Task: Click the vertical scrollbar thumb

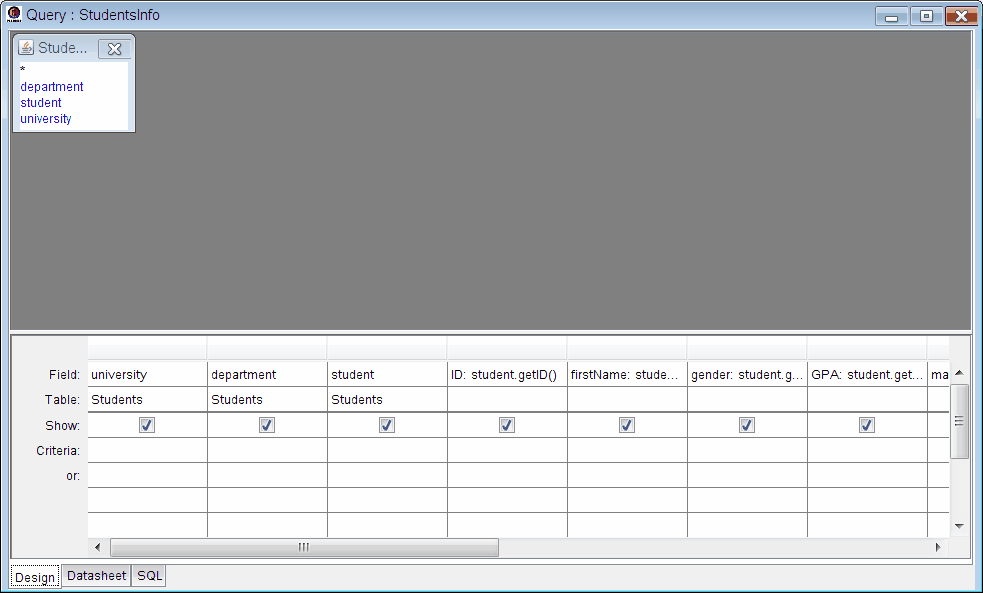Action: pos(959,421)
